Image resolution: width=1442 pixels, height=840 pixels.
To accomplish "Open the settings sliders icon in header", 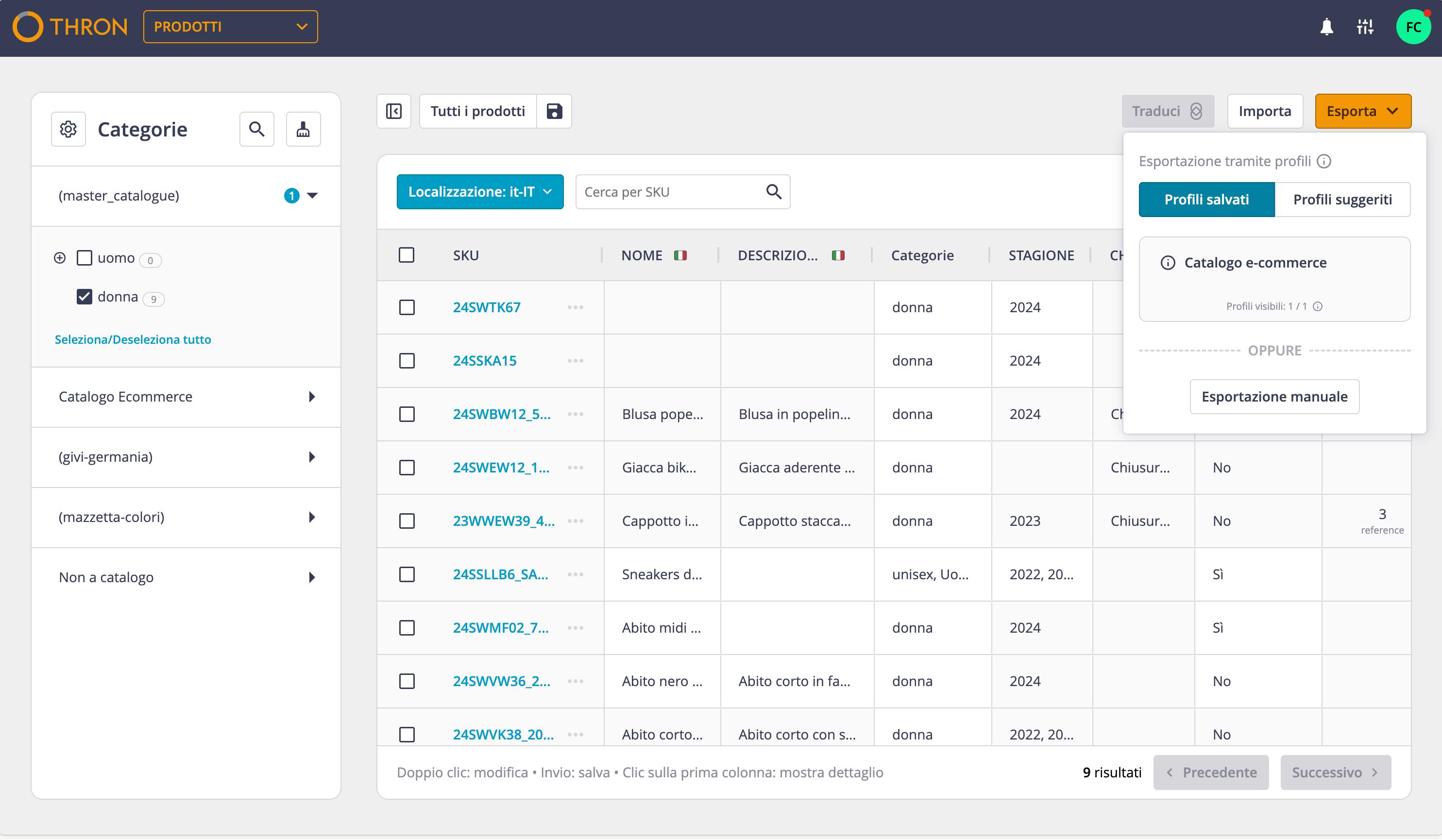I will (x=1365, y=27).
